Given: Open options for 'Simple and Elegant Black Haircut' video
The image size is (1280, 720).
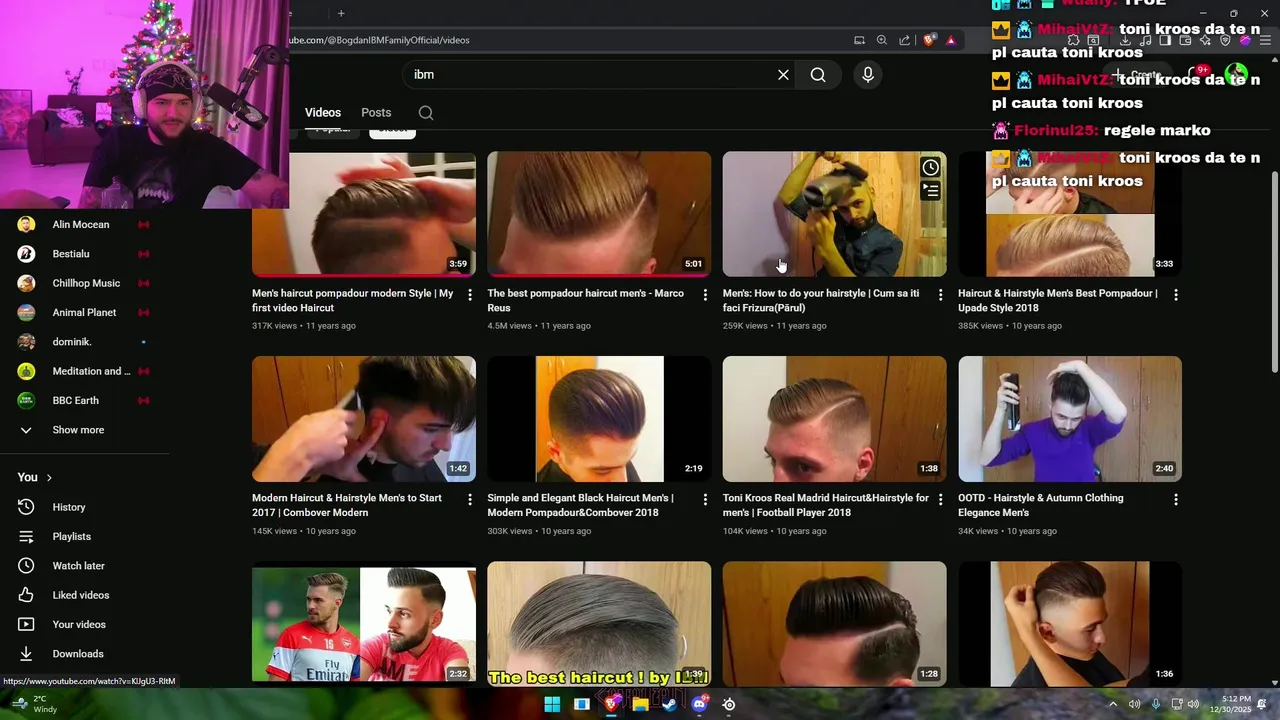Looking at the screenshot, I should coord(705,499).
